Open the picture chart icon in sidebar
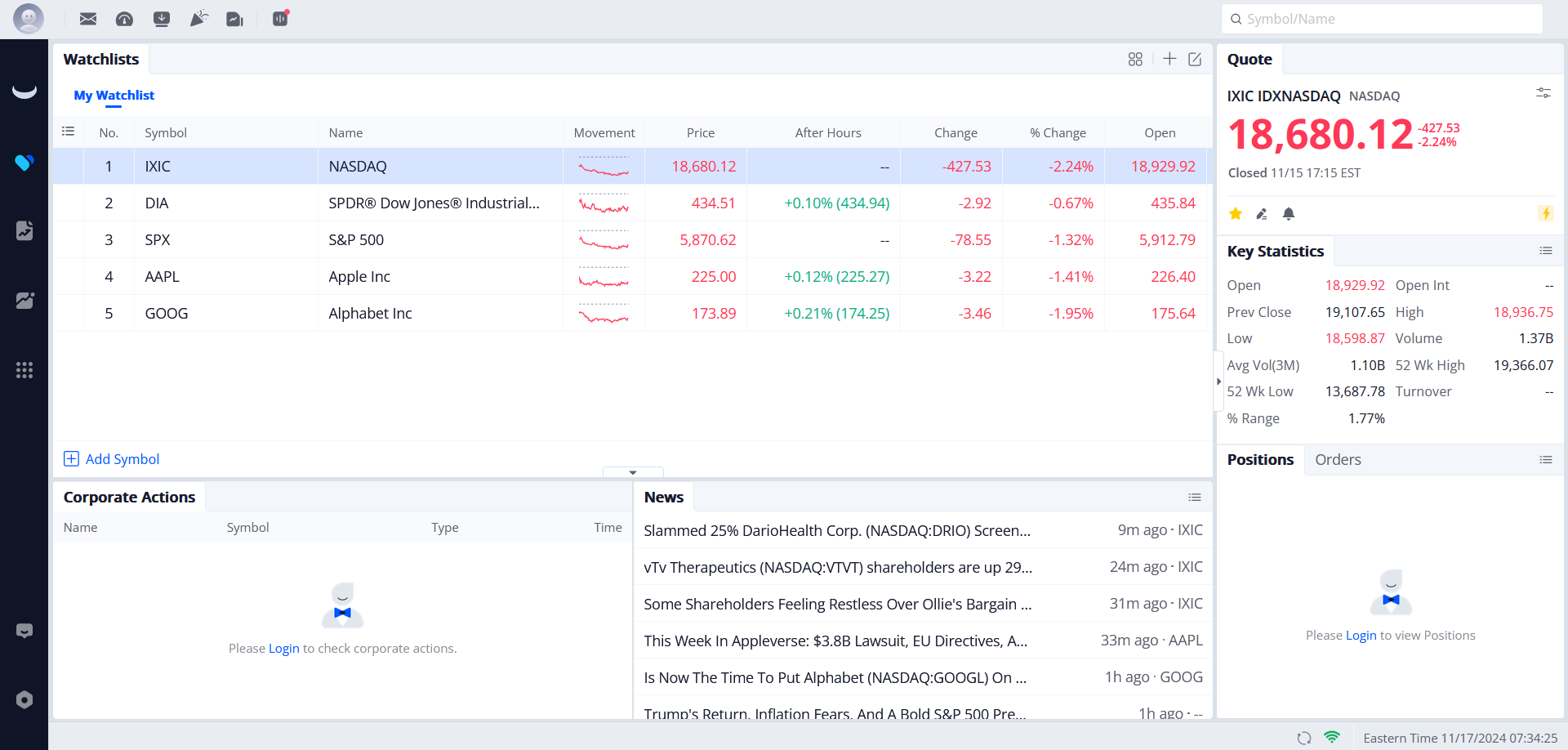 coord(24,301)
